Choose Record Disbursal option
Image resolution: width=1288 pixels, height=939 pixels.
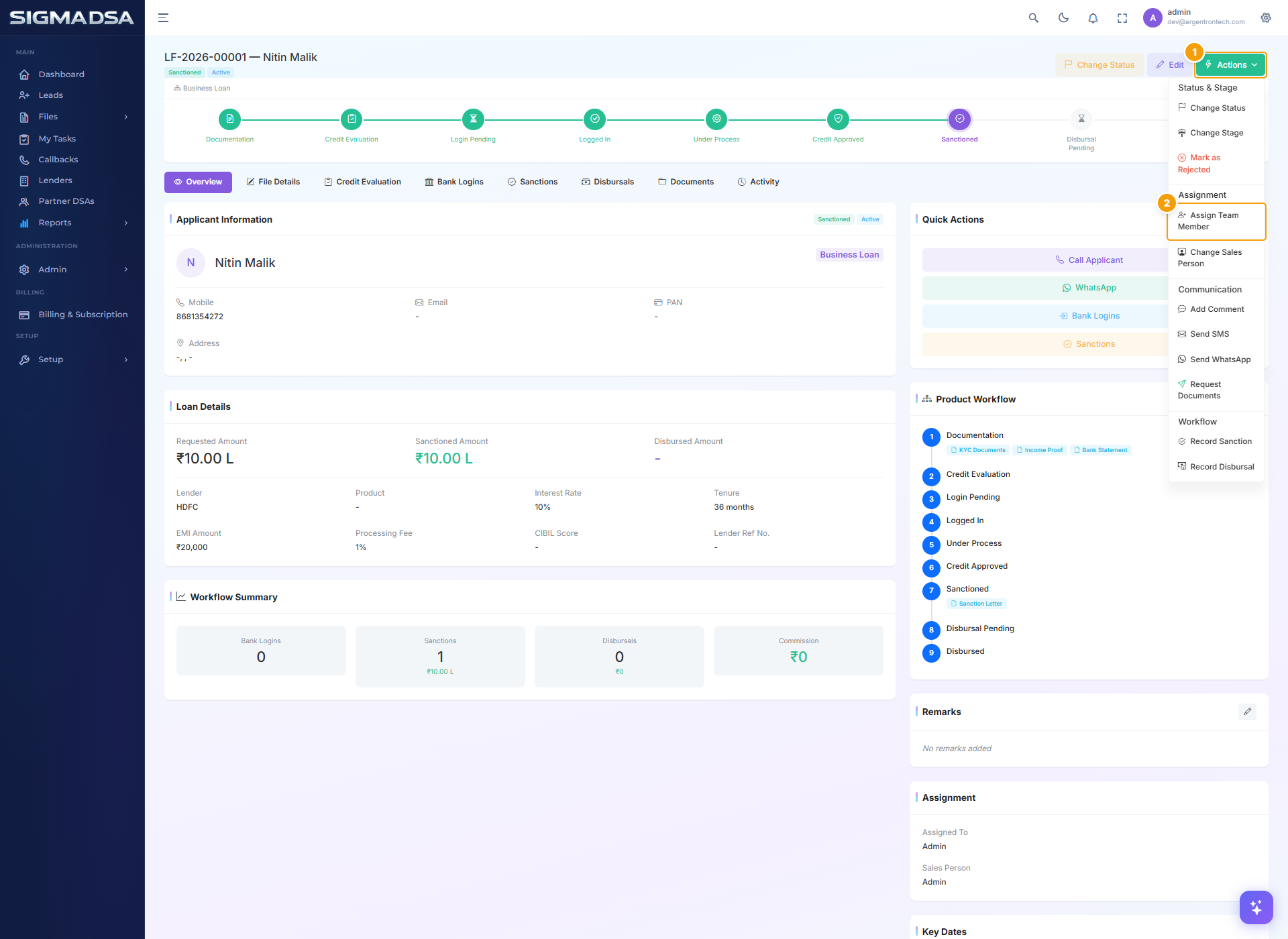point(1216,467)
